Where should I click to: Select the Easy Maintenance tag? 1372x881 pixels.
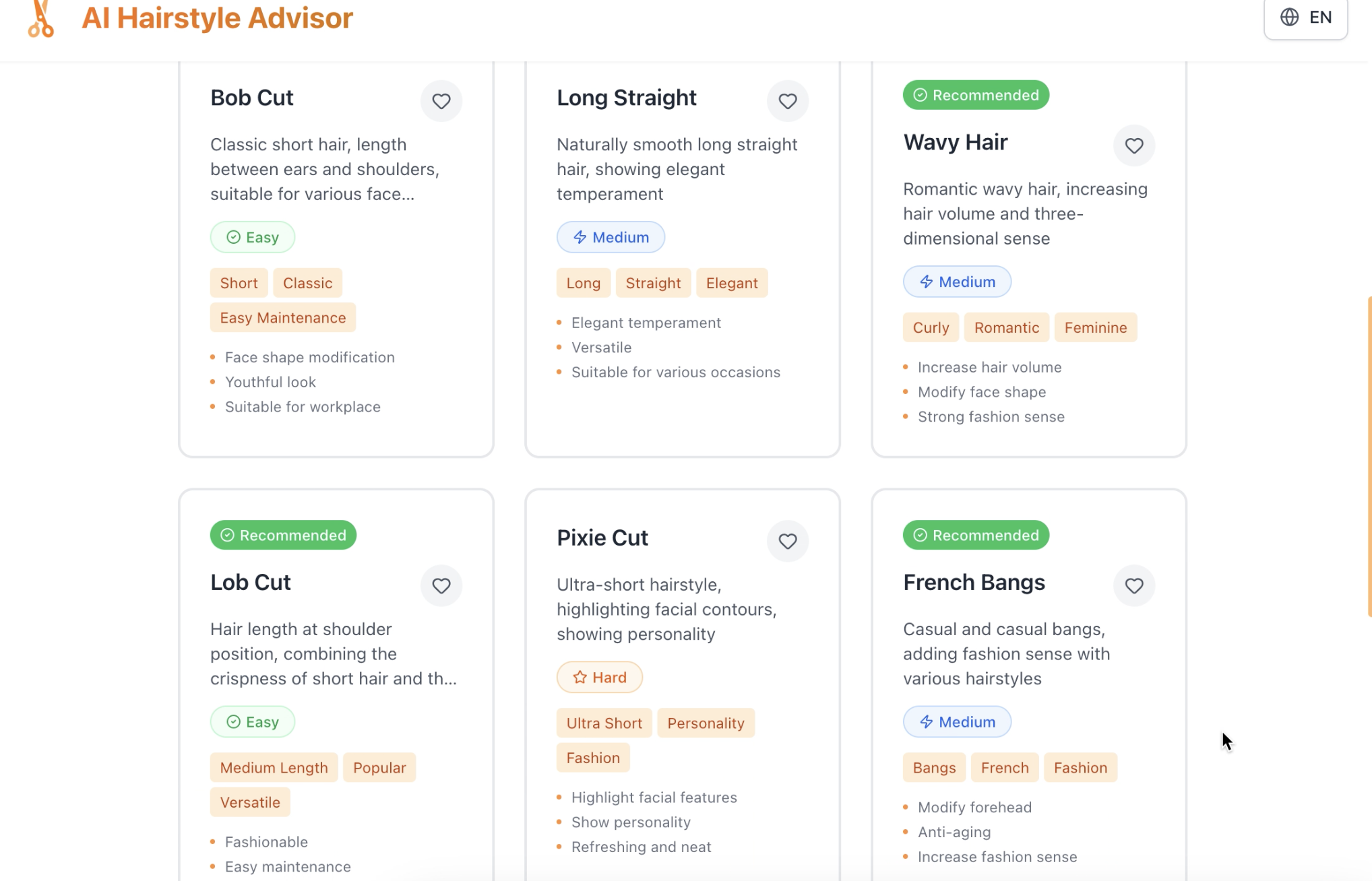pyautogui.click(x=282, y=318)
